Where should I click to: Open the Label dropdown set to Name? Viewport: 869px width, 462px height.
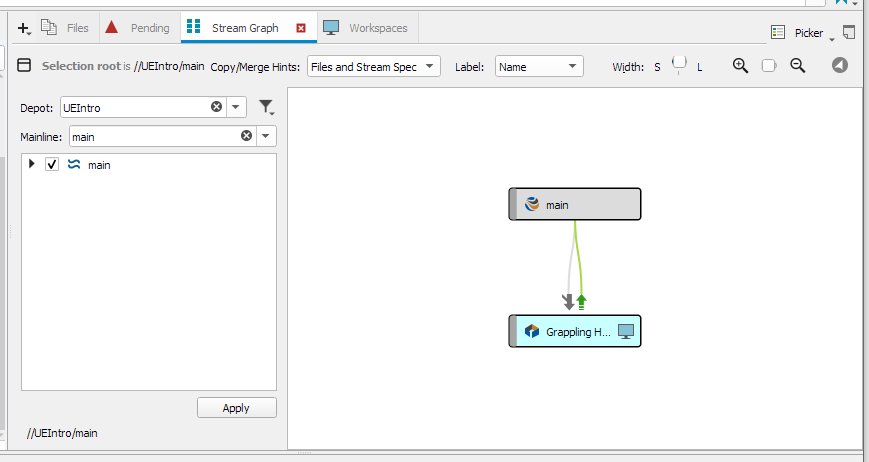(x=539, y=66)
